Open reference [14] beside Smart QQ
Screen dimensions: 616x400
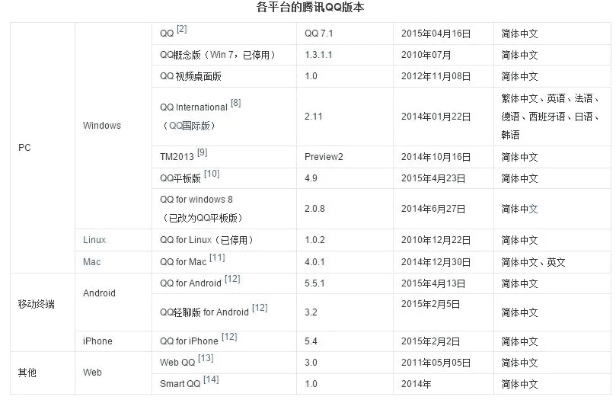tap(211, 380)
